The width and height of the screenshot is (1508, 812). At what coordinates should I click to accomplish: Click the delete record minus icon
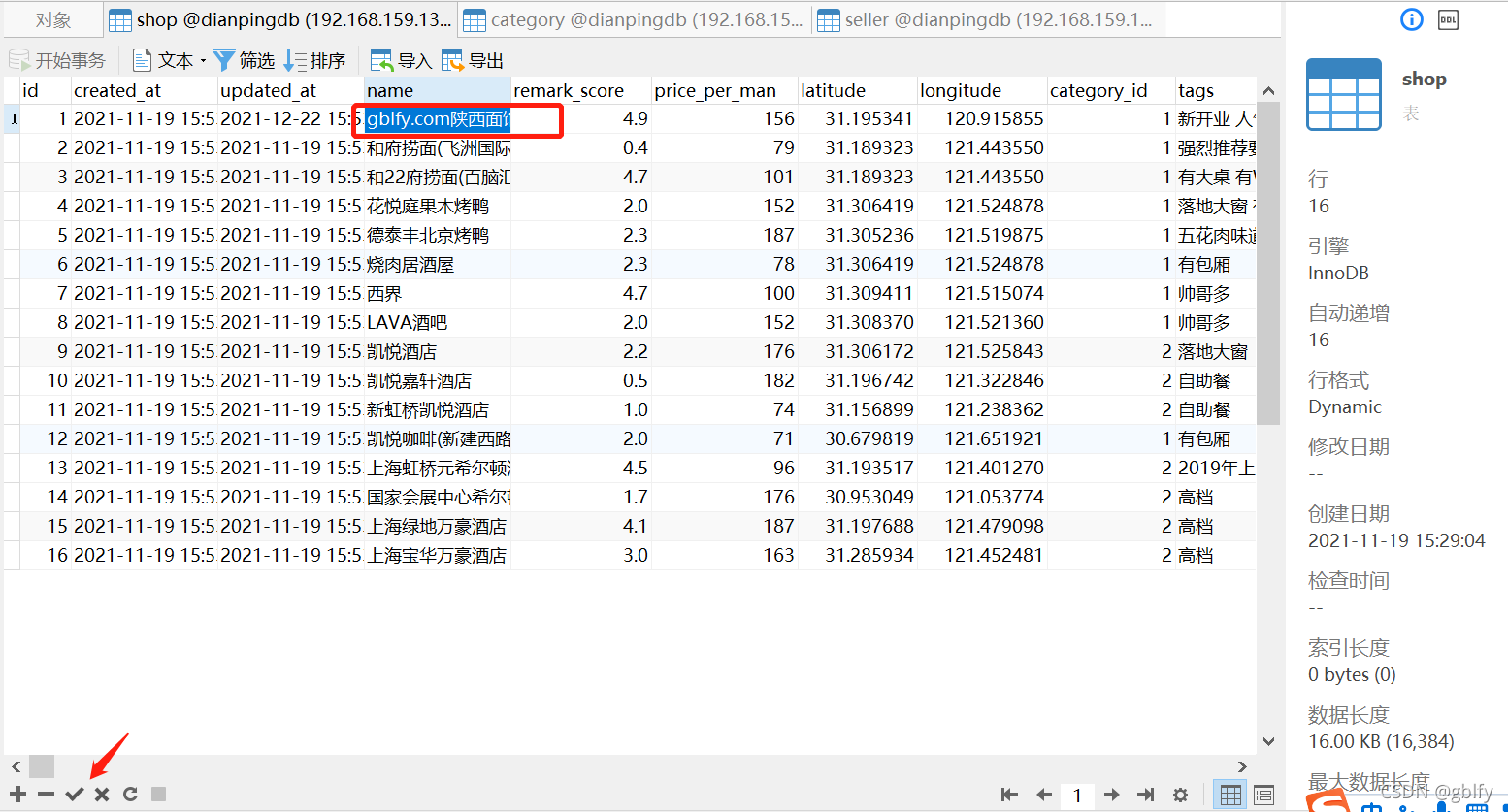pos(46,795)
